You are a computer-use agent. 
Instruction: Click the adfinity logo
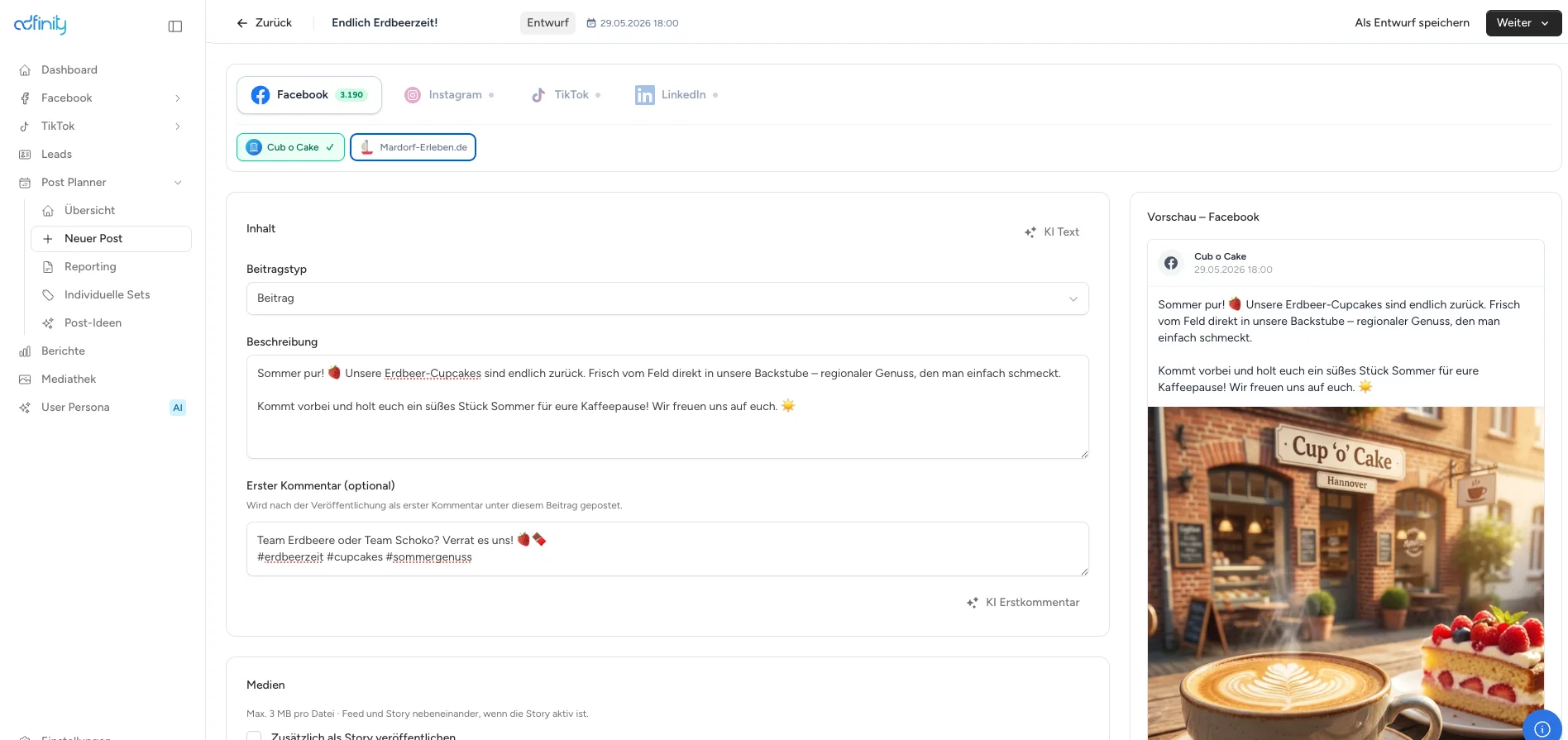(40, 24)
